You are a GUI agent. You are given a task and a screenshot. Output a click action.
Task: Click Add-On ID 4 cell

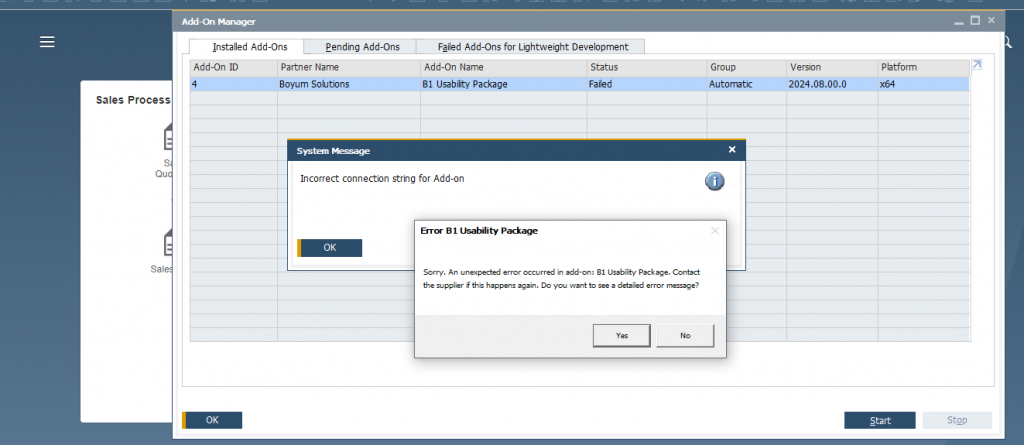pyautogui.click(x=234, y=84)
